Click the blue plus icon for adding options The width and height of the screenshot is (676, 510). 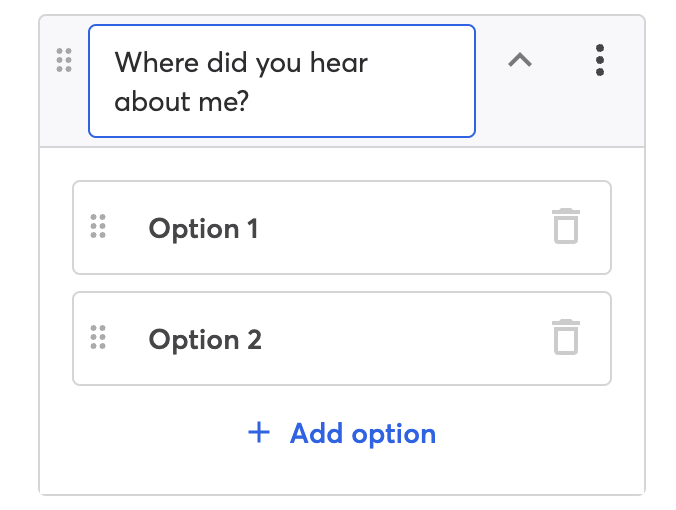pyautogui.click(x=259, y=432)
